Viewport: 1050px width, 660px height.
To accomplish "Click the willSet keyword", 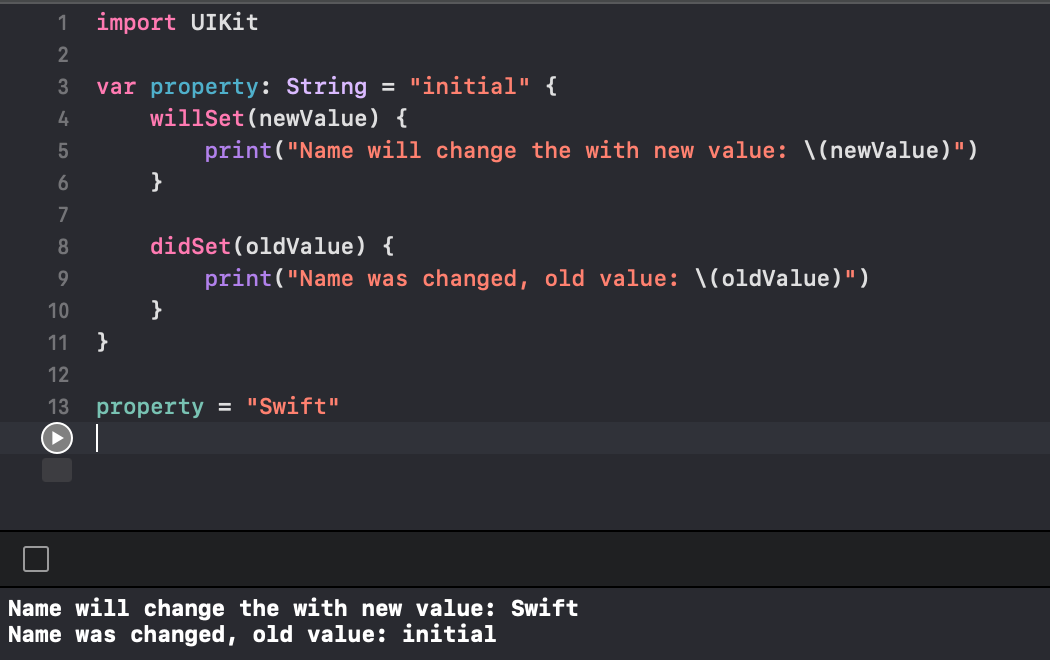I will [x=197, y=118].
